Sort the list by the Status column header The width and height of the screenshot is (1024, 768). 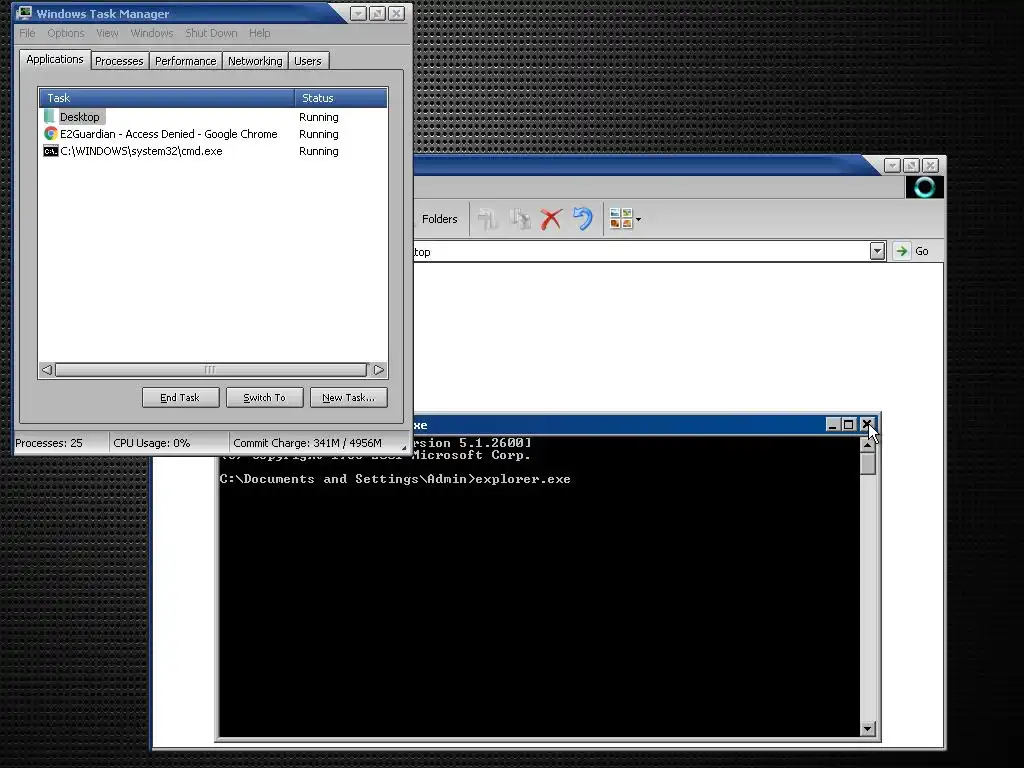point(341,98)
